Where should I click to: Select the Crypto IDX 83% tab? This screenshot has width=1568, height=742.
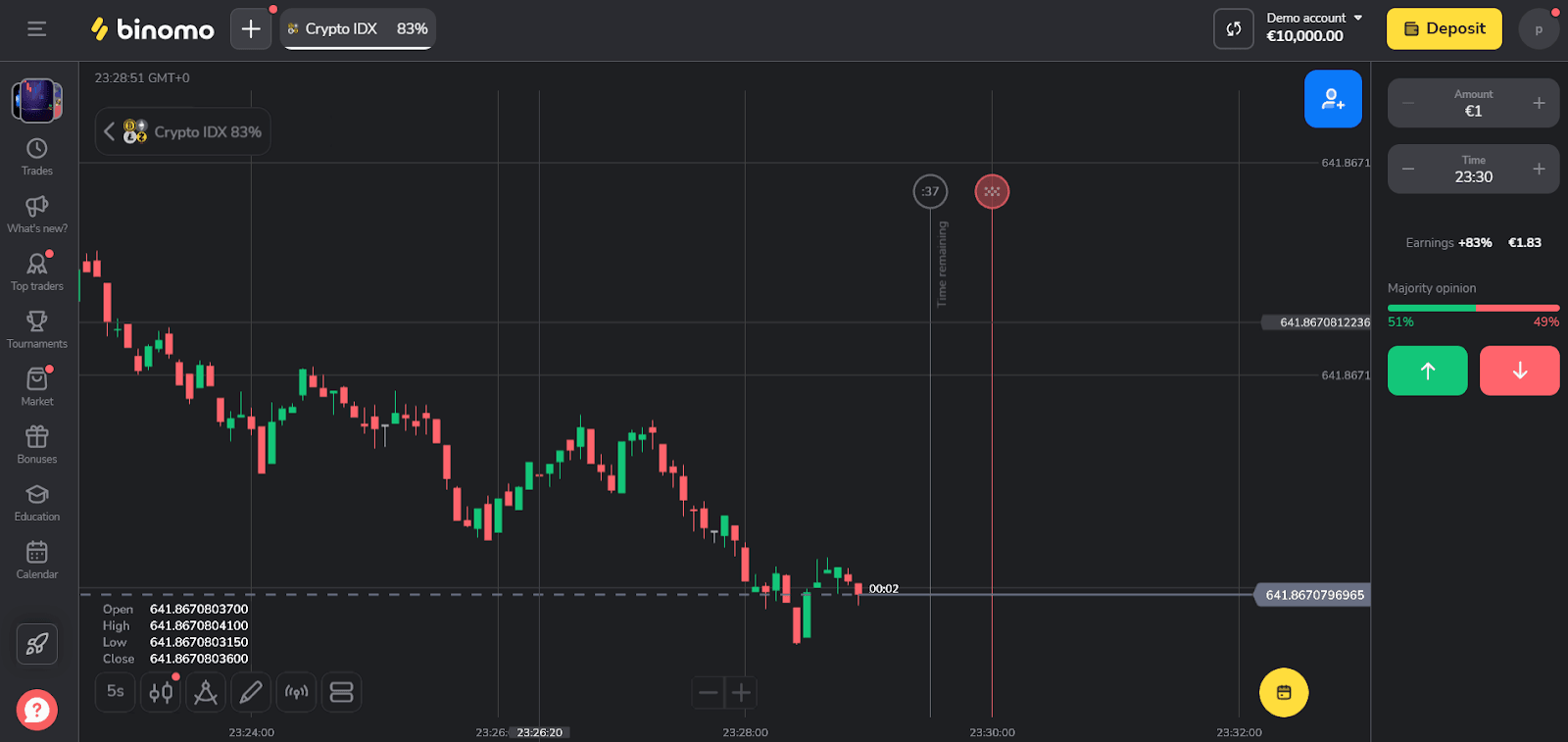coord(358,29)
